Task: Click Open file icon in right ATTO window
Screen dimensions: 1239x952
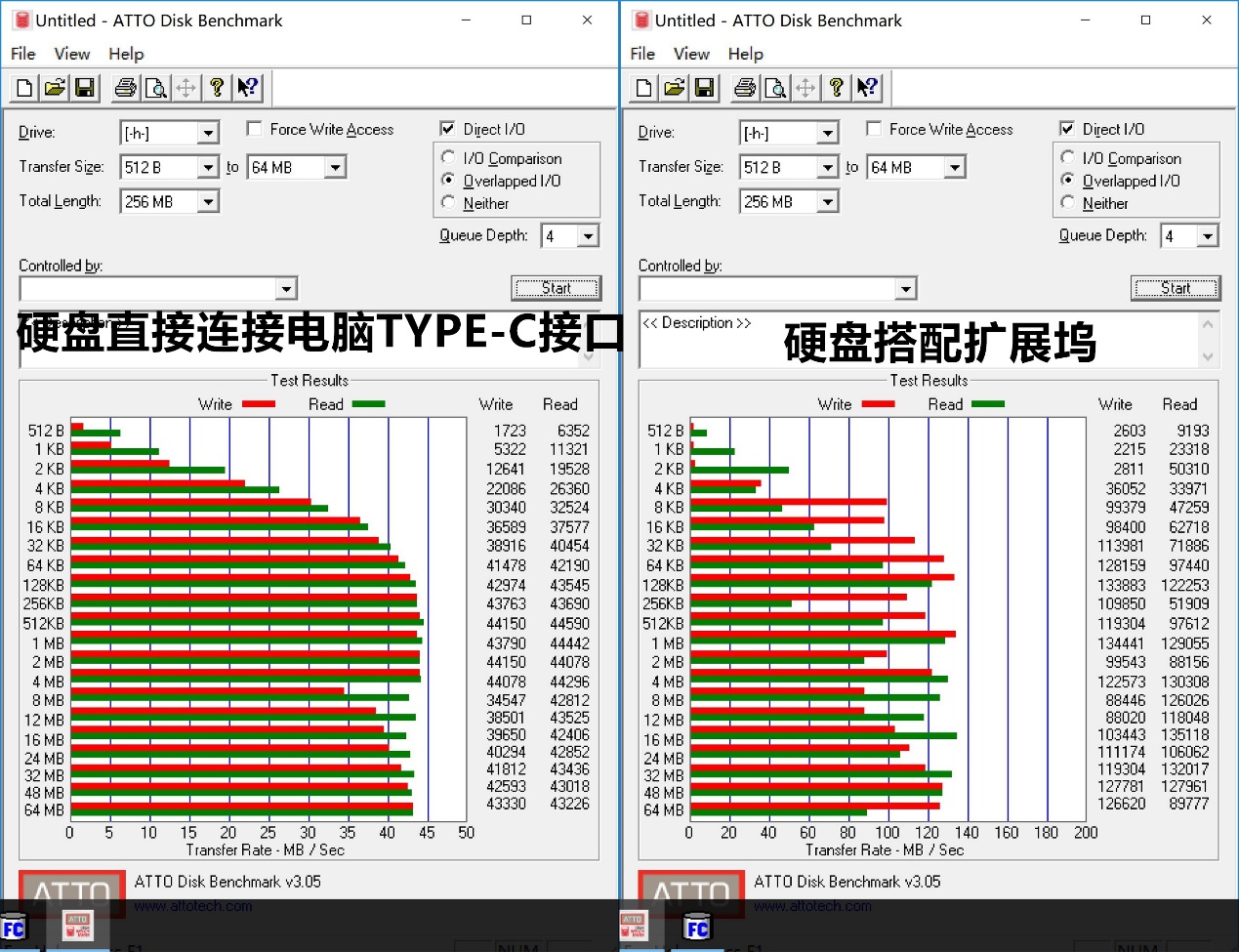Action: [x=674, y=88]
